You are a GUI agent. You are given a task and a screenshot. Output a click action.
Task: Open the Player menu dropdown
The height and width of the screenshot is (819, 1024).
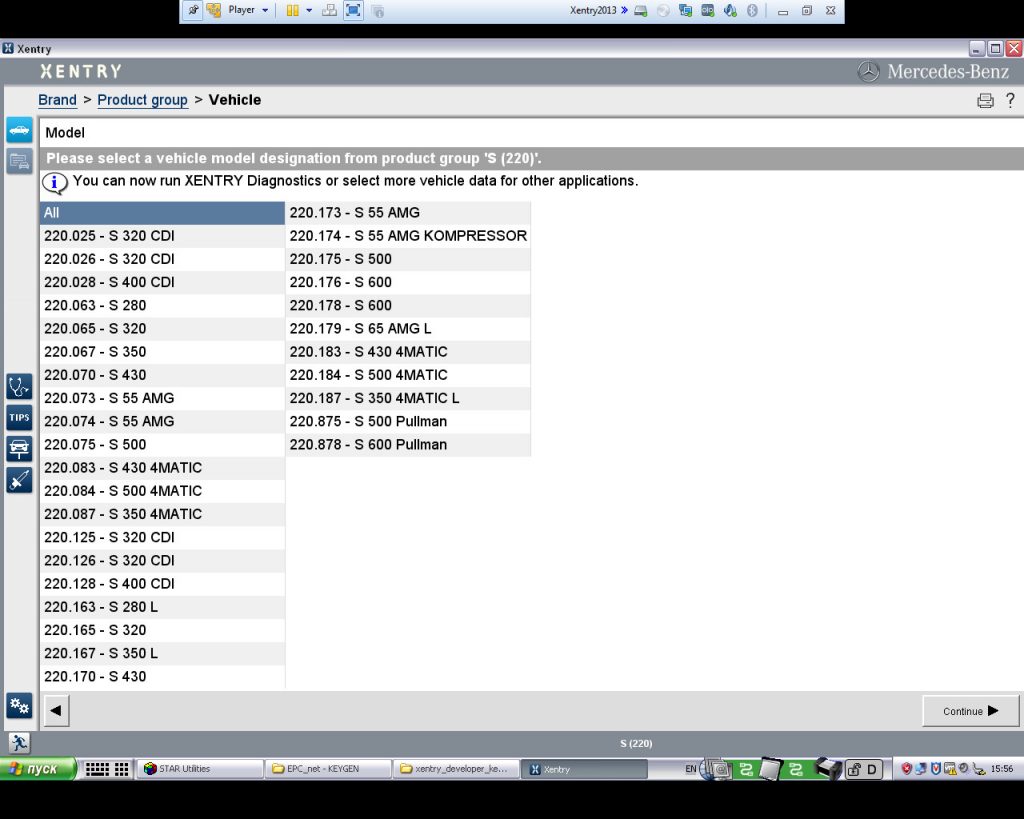click(248, 10)
